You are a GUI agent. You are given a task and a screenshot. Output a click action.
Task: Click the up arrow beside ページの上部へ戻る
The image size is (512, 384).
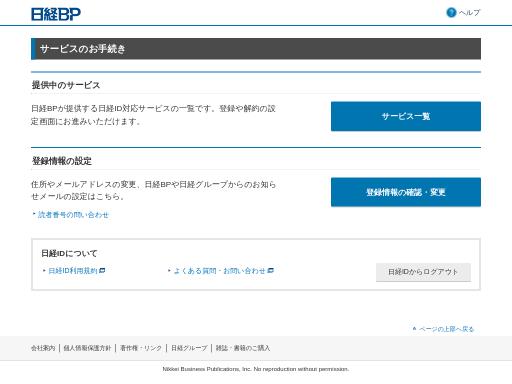414,329
